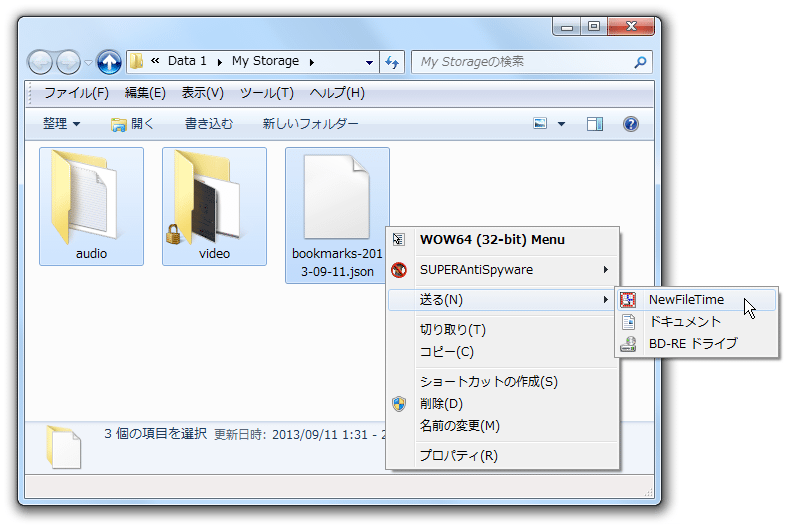788x529 pixels.
Task: Click the folder icon in address bar
Action: [136, 61]
